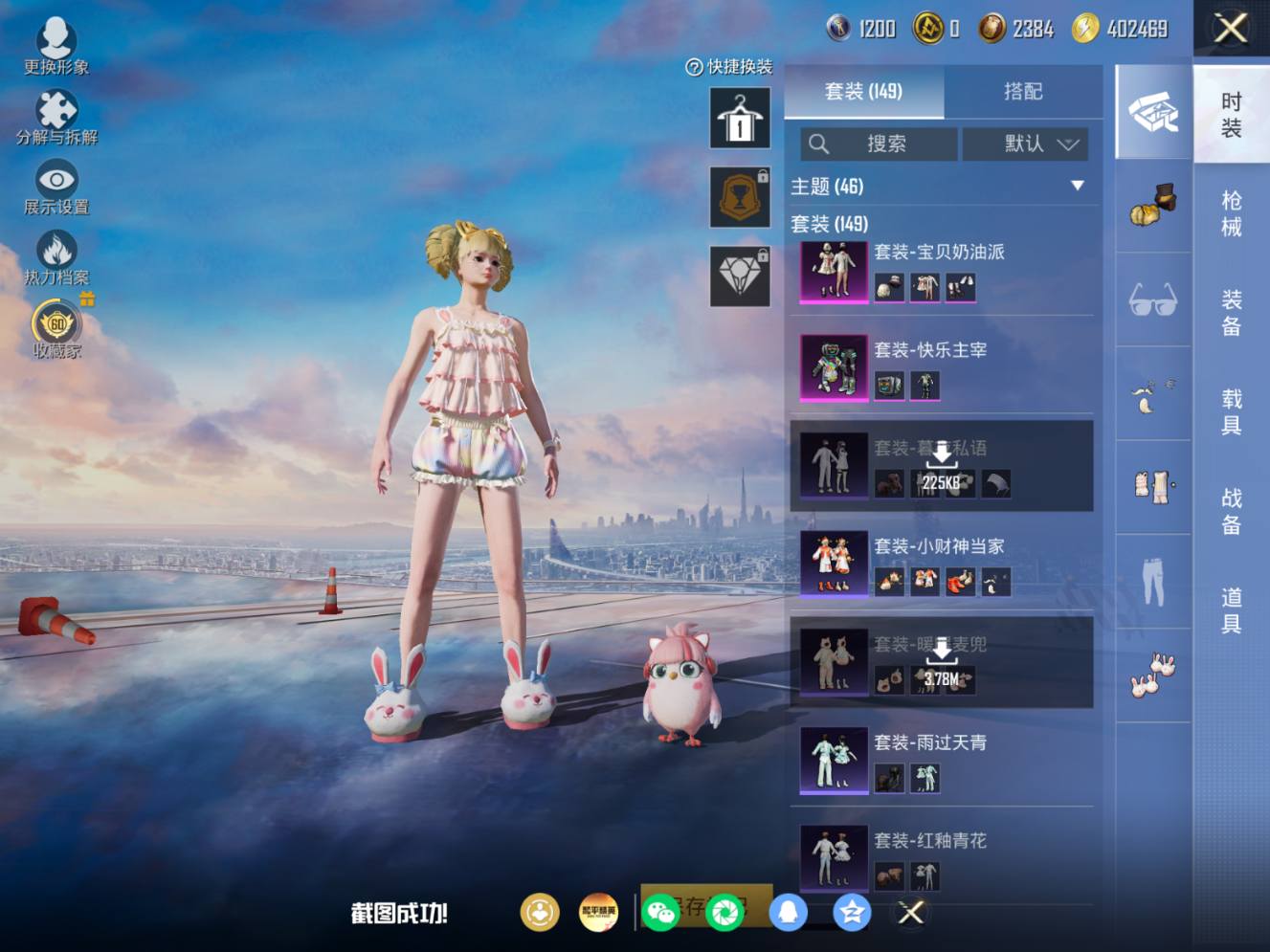Open the 道具 category tab

[1232, 610]
